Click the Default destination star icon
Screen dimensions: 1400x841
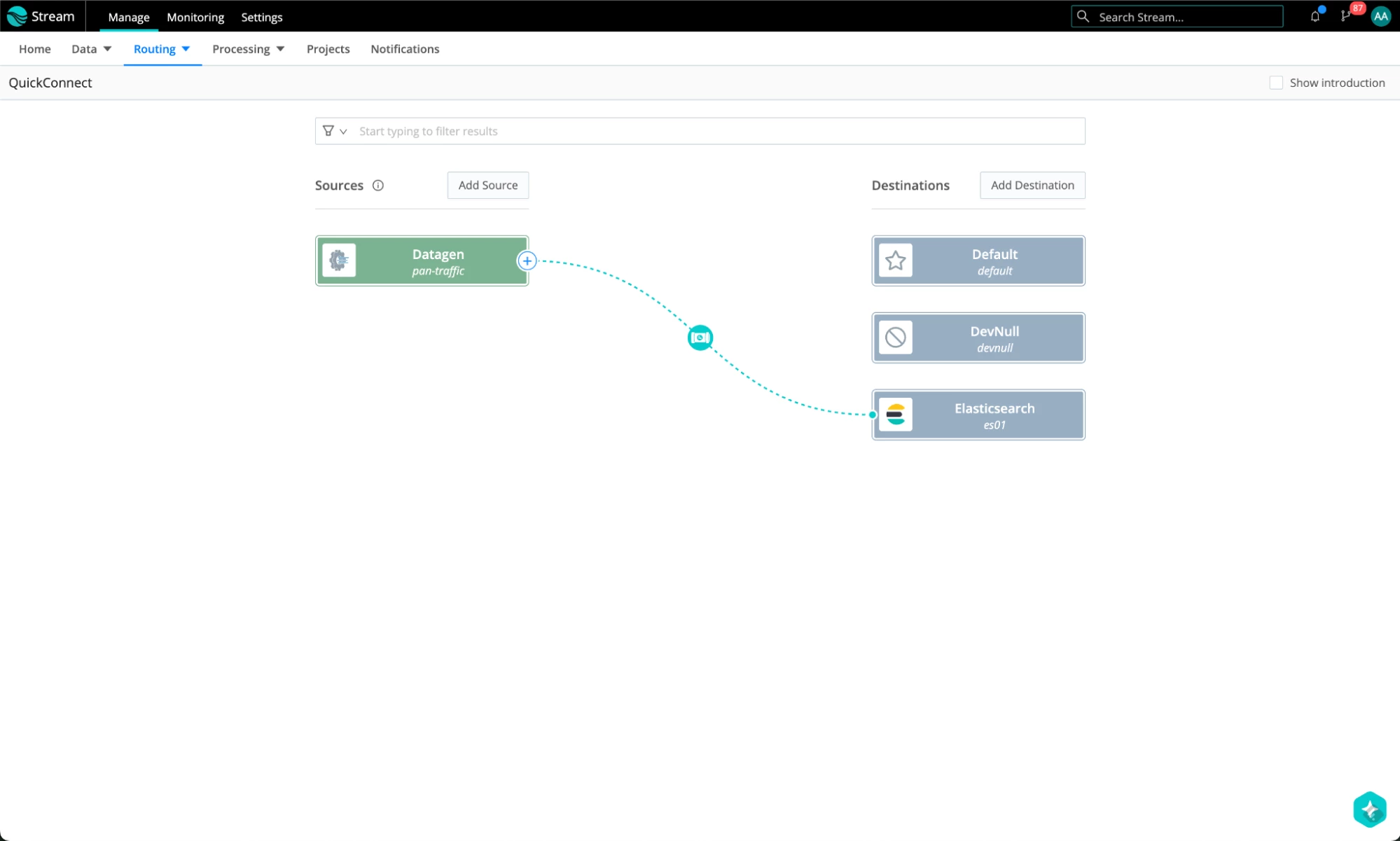[x=896, y=260]
